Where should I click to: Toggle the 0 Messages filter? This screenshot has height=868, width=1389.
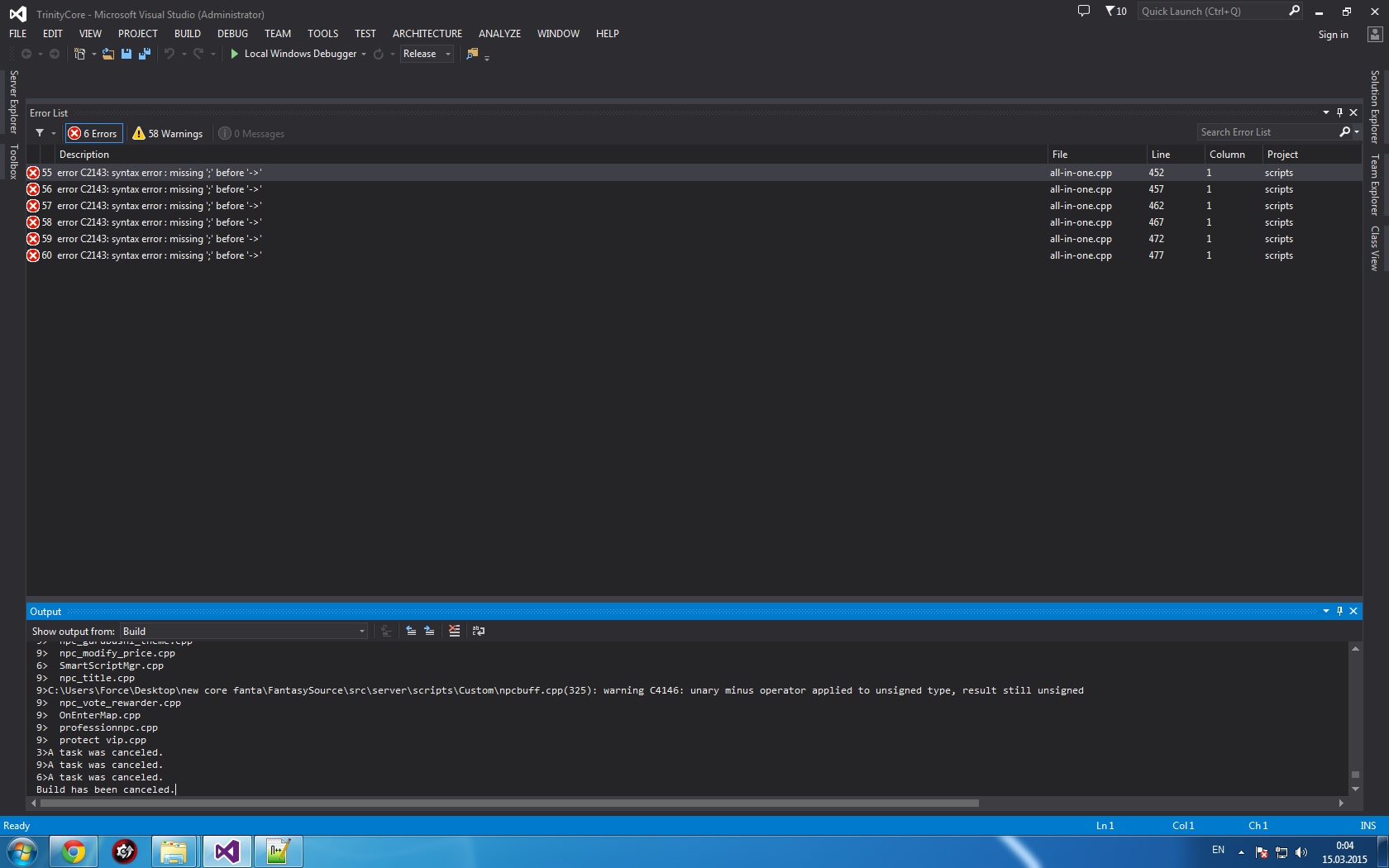coord(251,133)
